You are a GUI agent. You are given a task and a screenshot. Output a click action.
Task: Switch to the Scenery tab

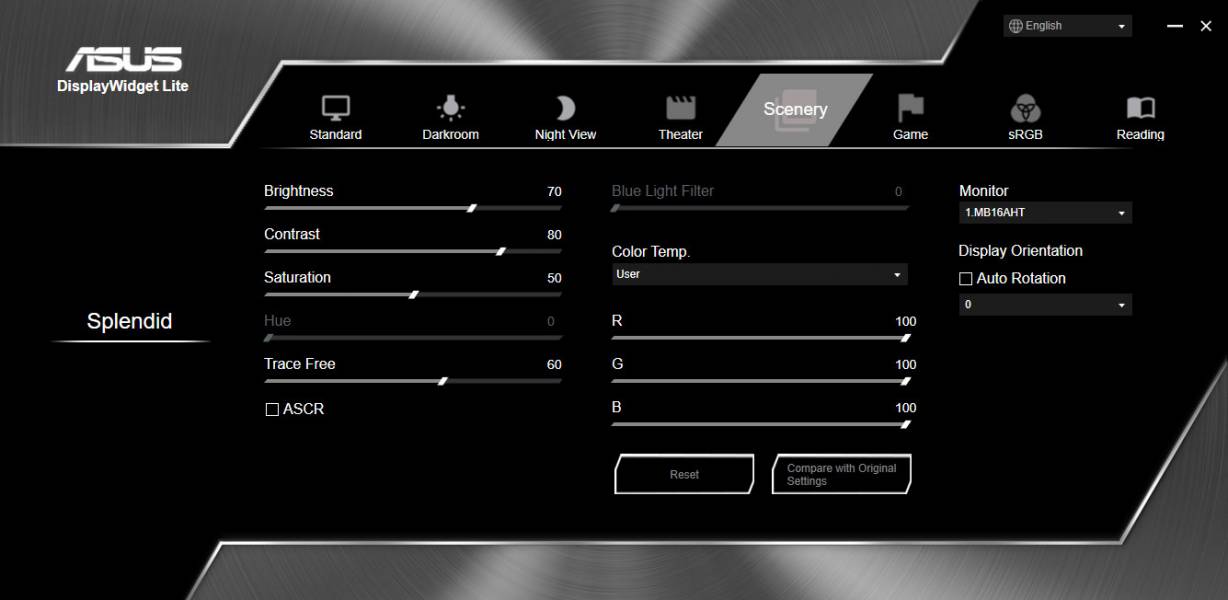(x=795, y=110)
